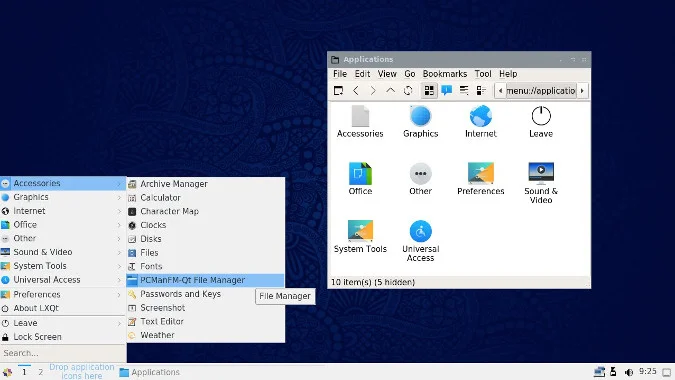Click the 9:25 panel clock
The image size is (675, 380).
tap(647, 372)
